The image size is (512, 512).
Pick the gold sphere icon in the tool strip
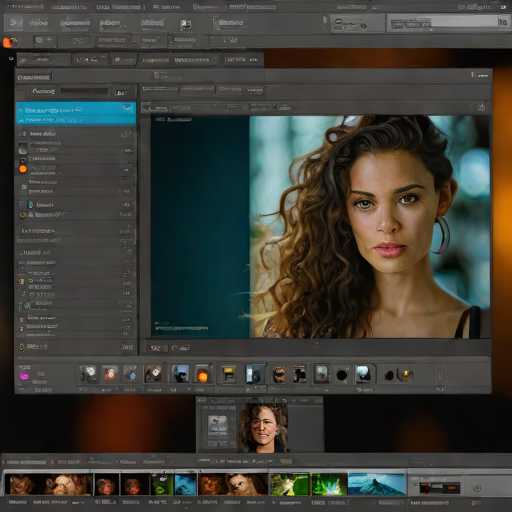pos(407,376)
